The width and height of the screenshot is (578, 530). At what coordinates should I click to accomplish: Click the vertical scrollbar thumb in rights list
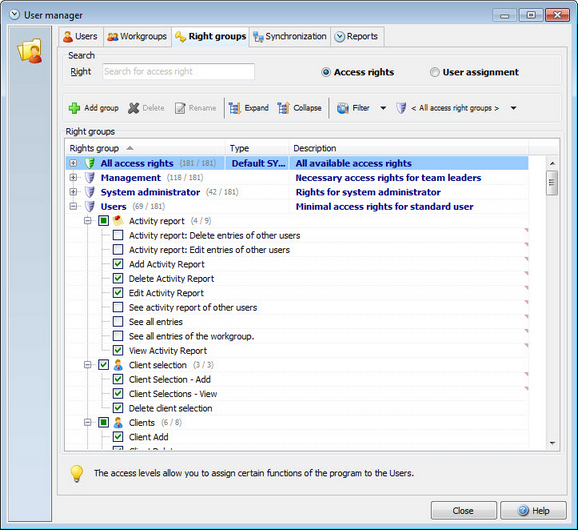pyautogui.click(x=552, y=183)
